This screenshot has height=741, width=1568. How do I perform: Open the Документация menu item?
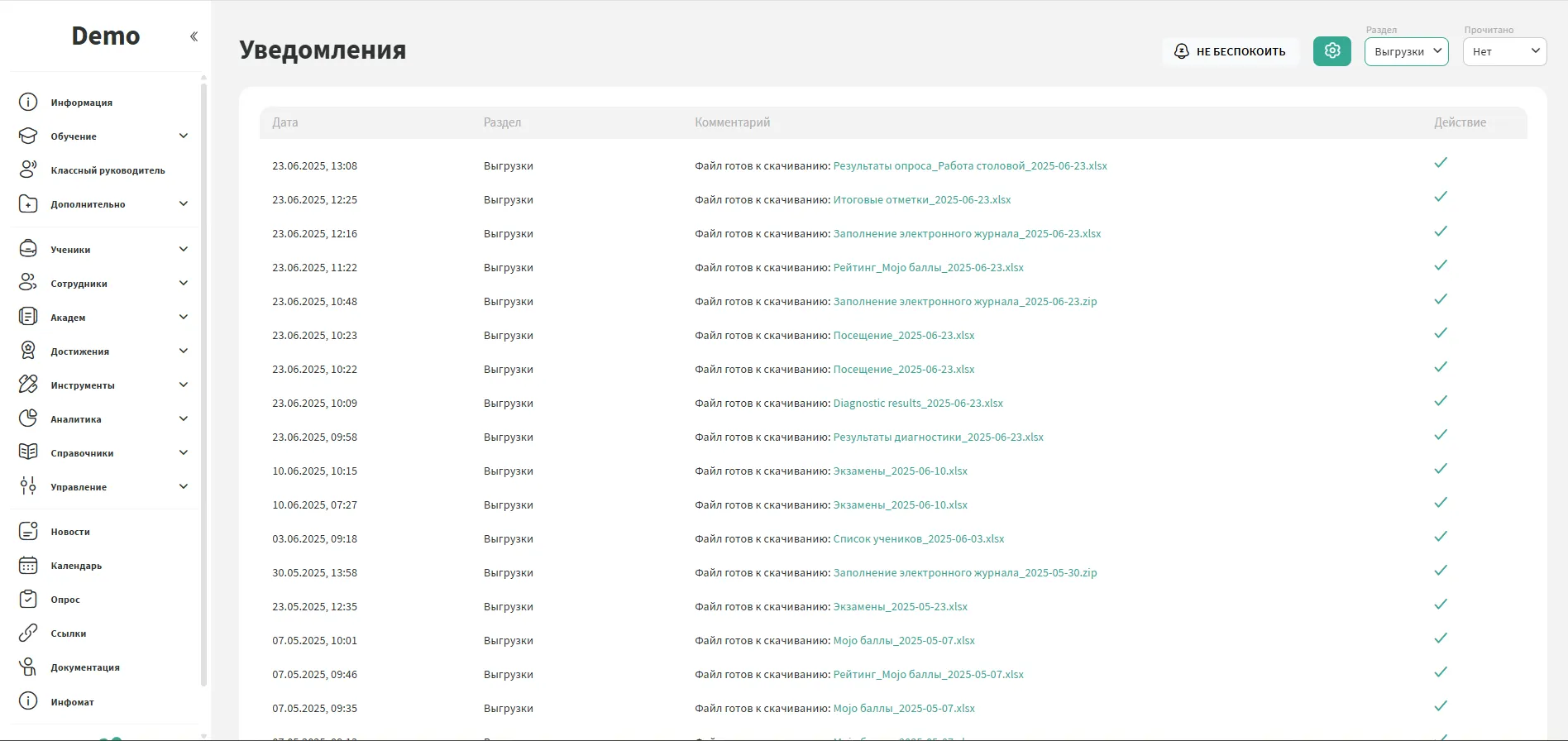84,667
